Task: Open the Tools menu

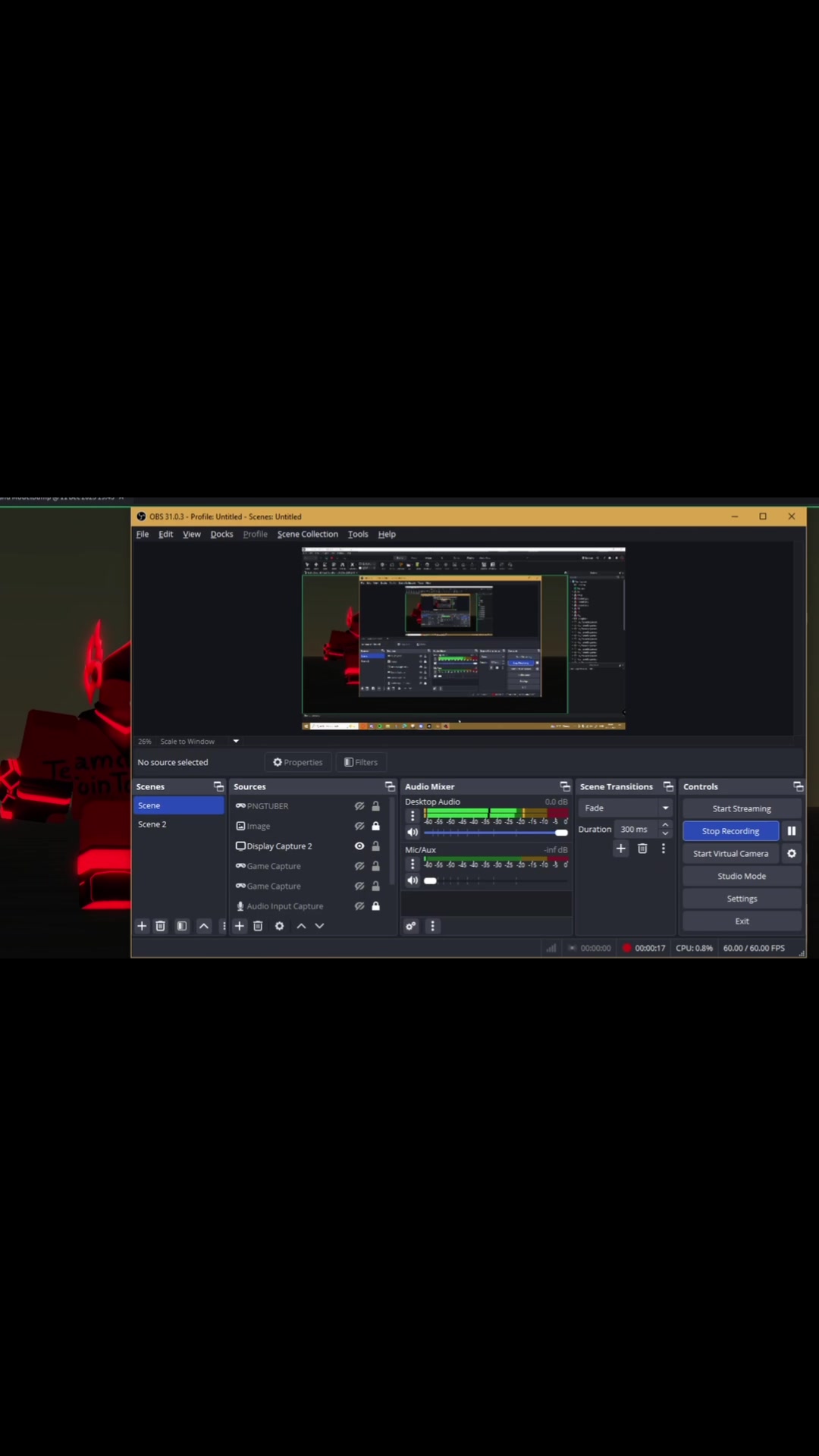Action: pos(358,535)
